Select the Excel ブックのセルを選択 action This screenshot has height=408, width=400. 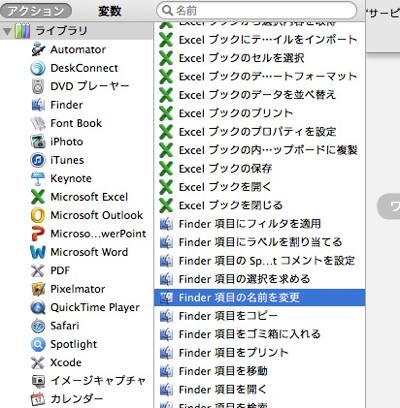pyautogui.click(x=260, y=58)
